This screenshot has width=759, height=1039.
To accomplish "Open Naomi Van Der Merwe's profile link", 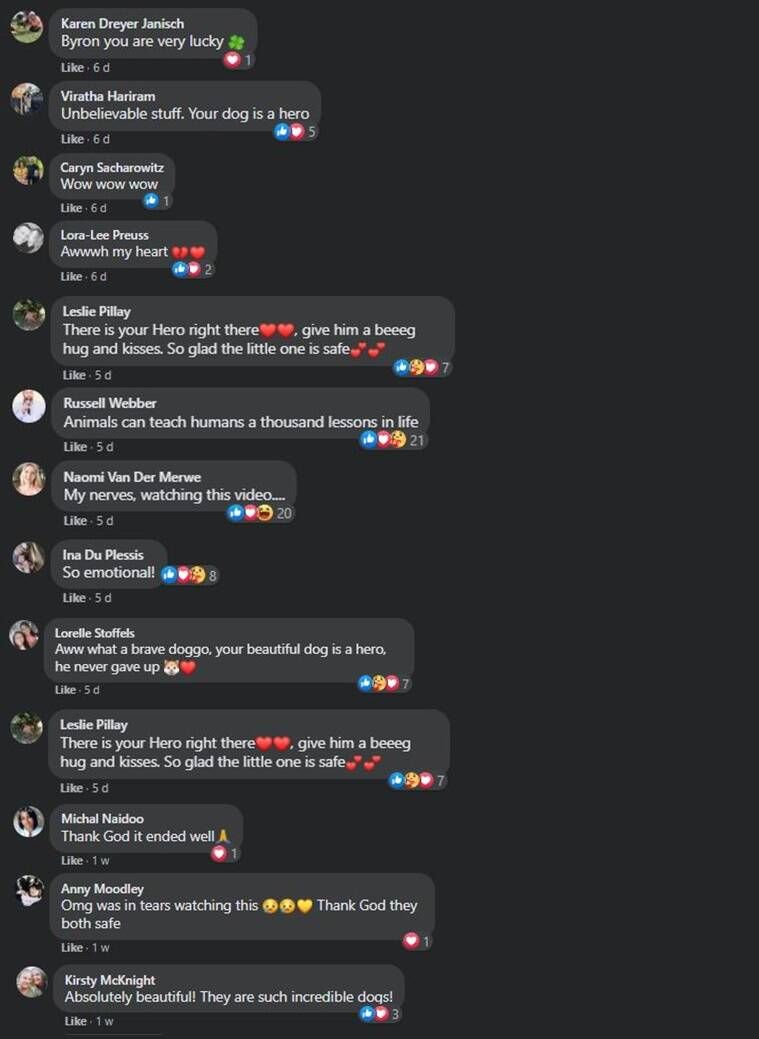I will pos(132,476).
